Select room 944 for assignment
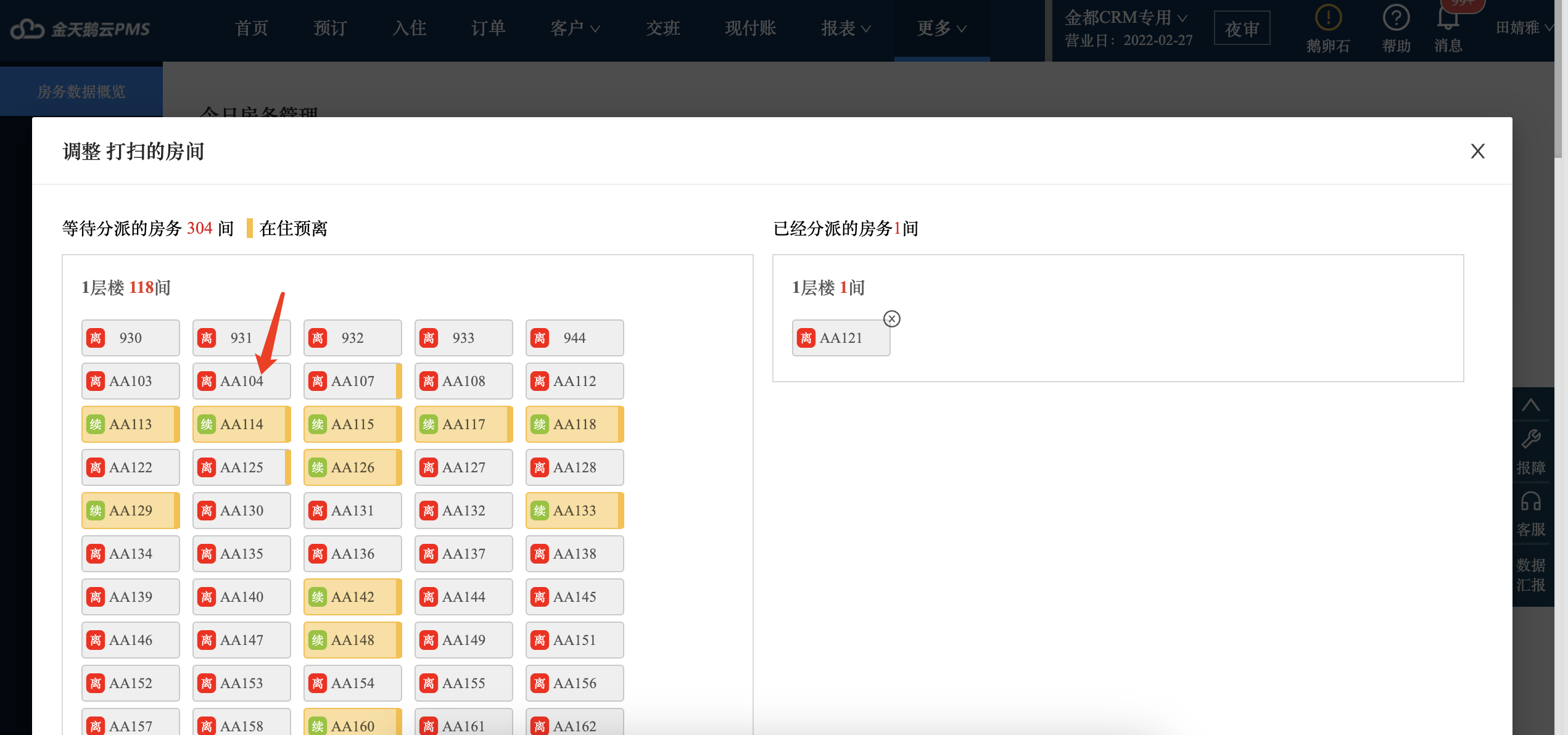 tap(575, 338)
